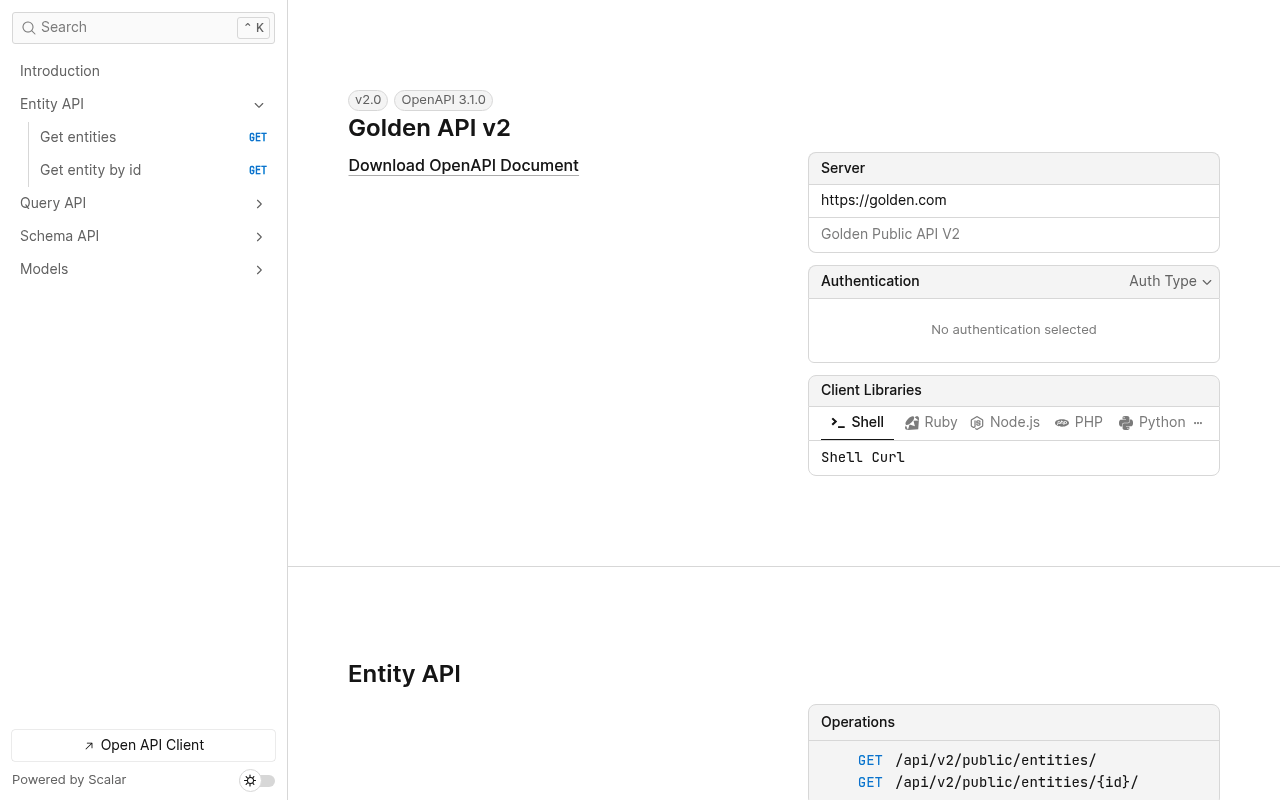Click the Node.js hexagon icon

(x=977, y=423)
